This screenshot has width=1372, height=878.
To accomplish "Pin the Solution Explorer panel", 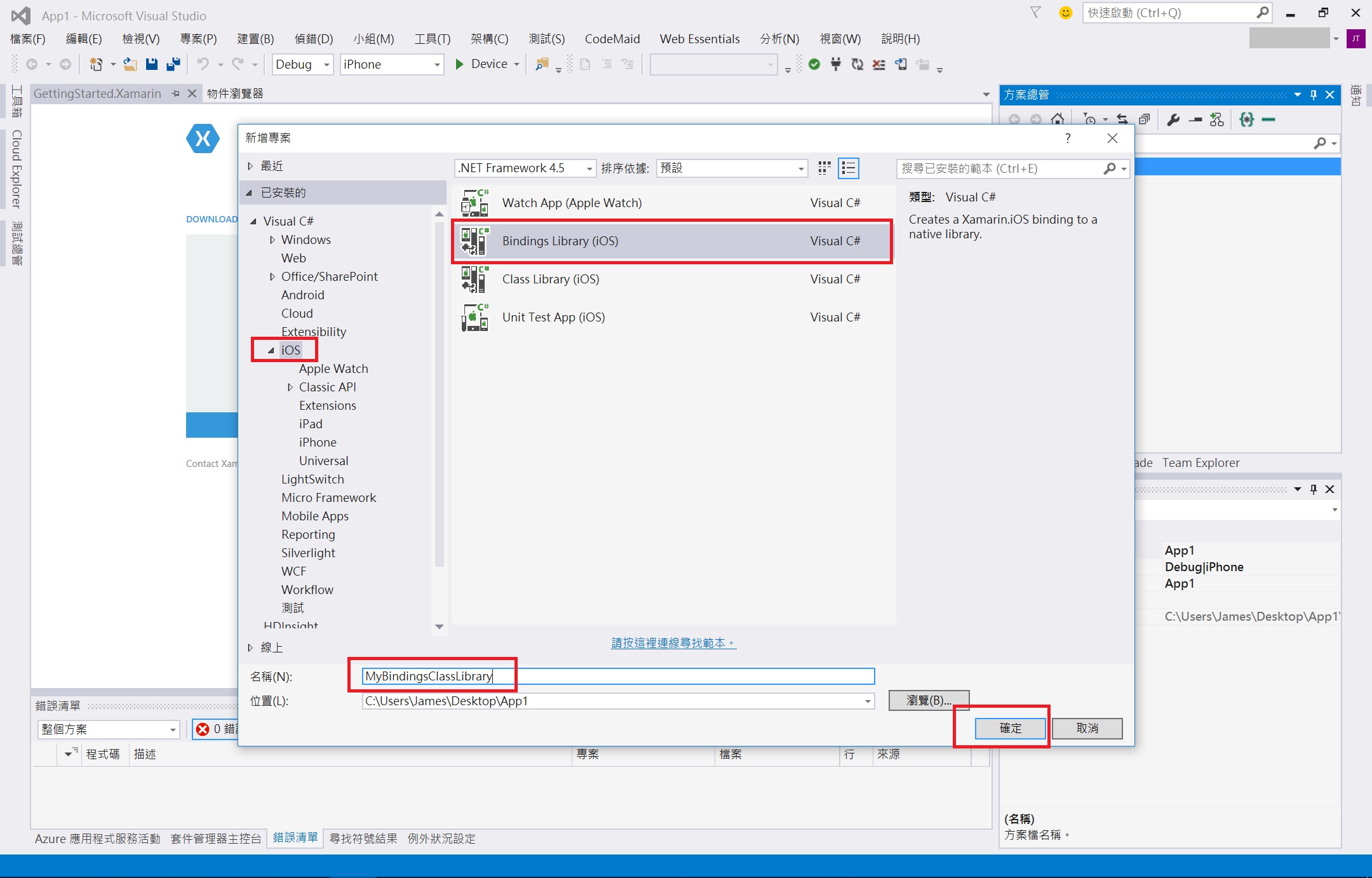I will pyautogui.click(x=1314, y=95).
